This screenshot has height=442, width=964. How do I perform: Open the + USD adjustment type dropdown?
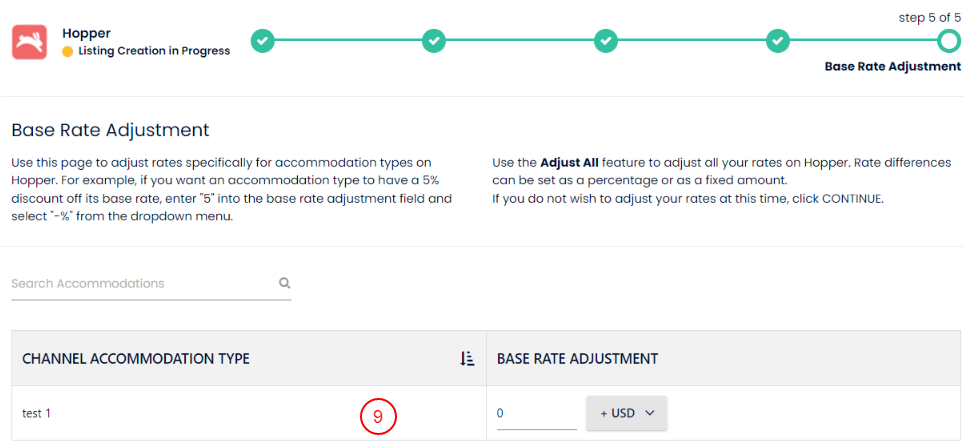626,413
